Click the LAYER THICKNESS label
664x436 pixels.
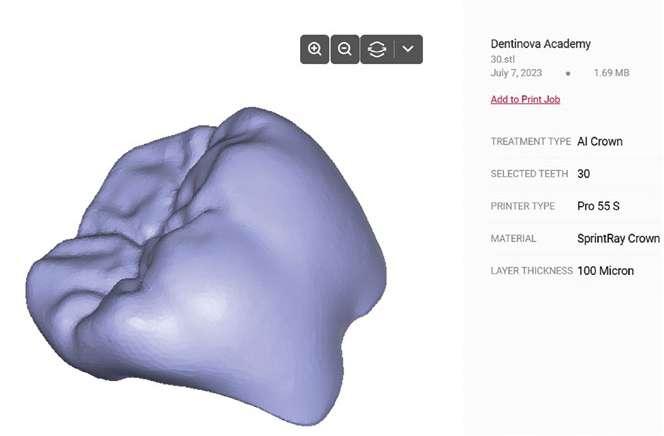click(531, 271)
